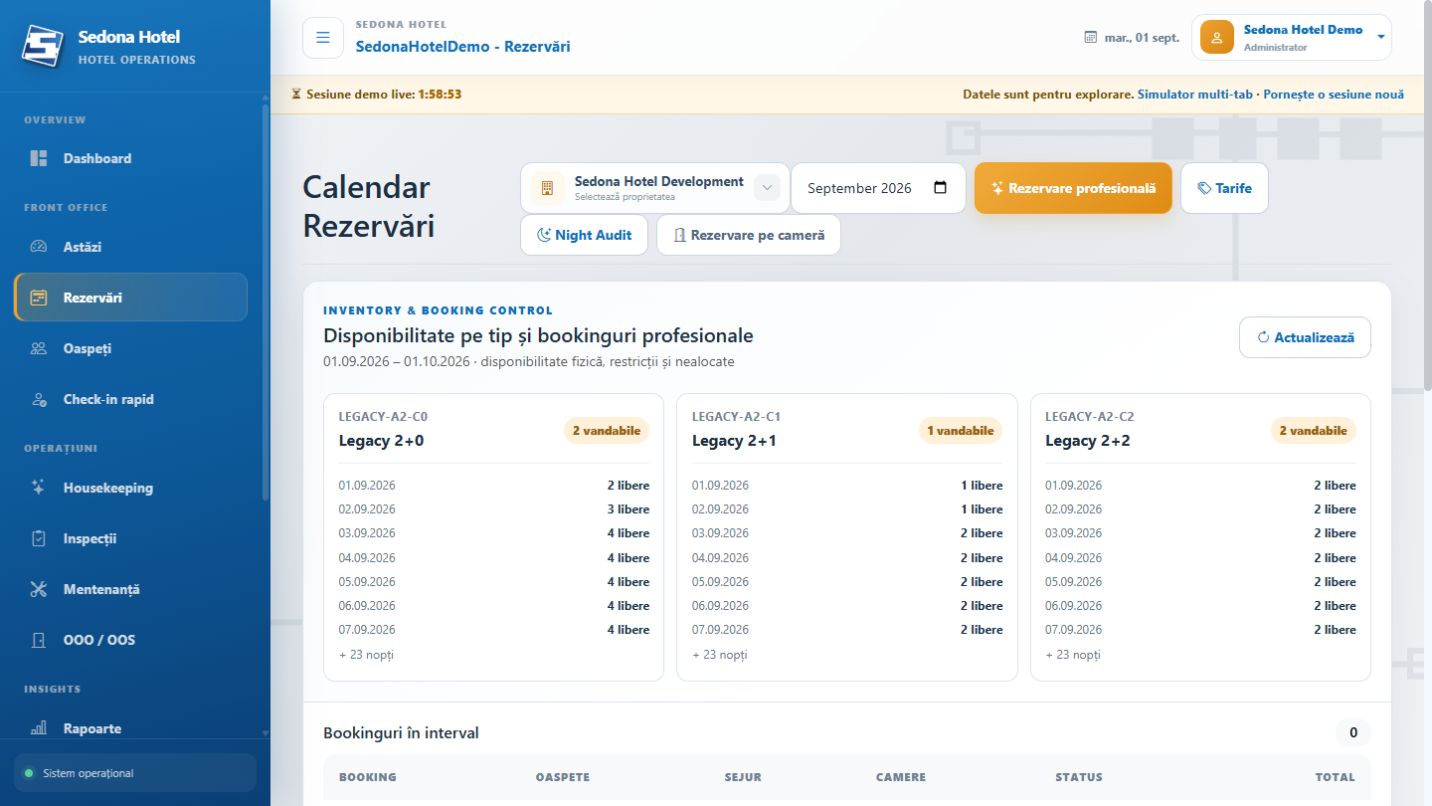
Task: Click the SEJUR column header
Action: click(x=743, y=777)
